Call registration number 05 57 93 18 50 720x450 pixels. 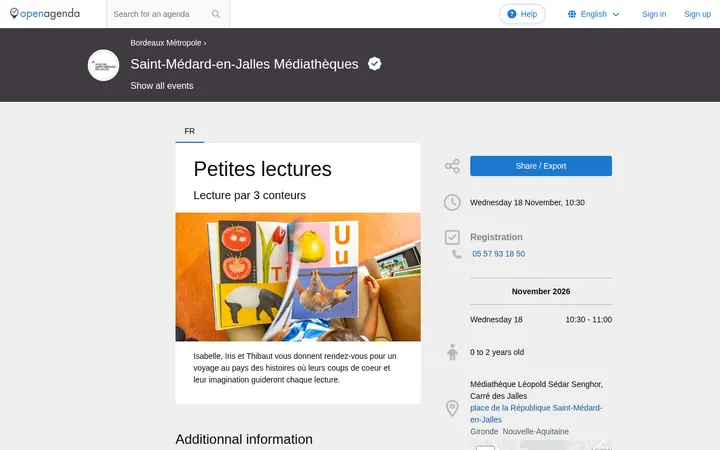(x=498, y=254)
